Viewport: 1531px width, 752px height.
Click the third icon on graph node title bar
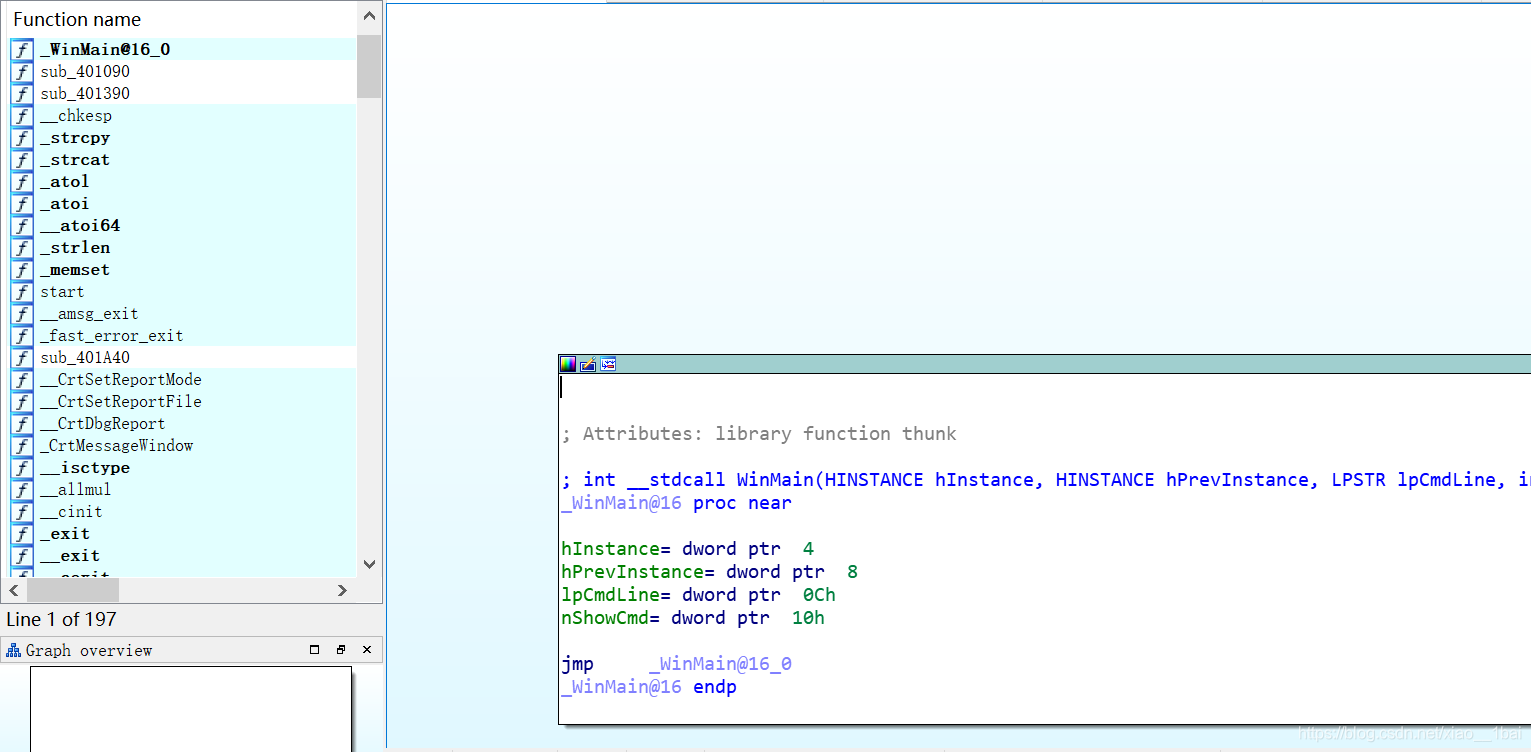[x=608, y=364]
